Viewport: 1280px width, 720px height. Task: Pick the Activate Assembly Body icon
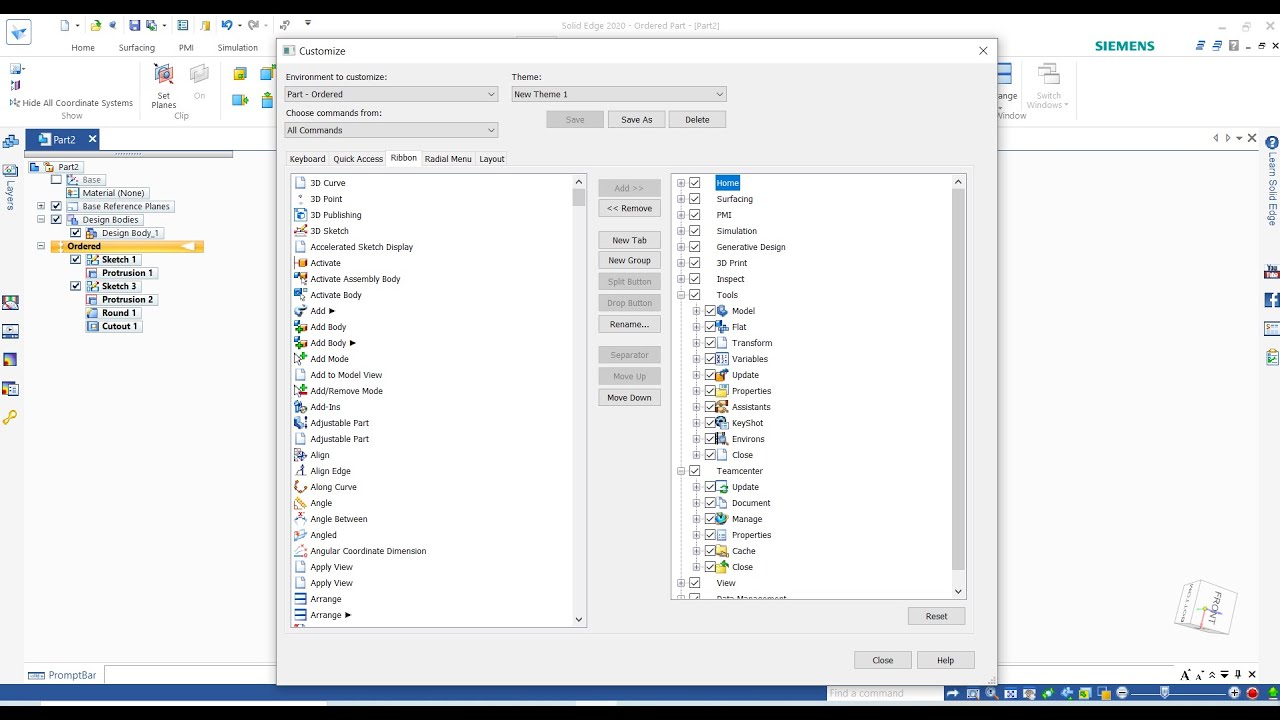tap(300, 279)
